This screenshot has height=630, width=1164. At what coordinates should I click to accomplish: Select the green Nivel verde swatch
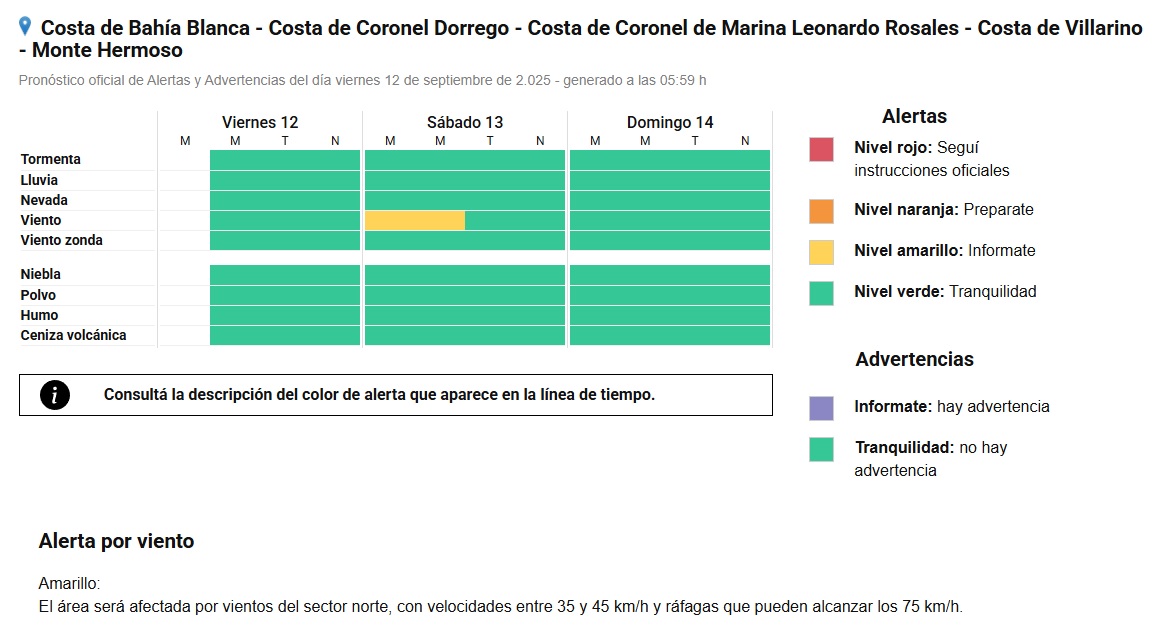(x=821, y=293)
